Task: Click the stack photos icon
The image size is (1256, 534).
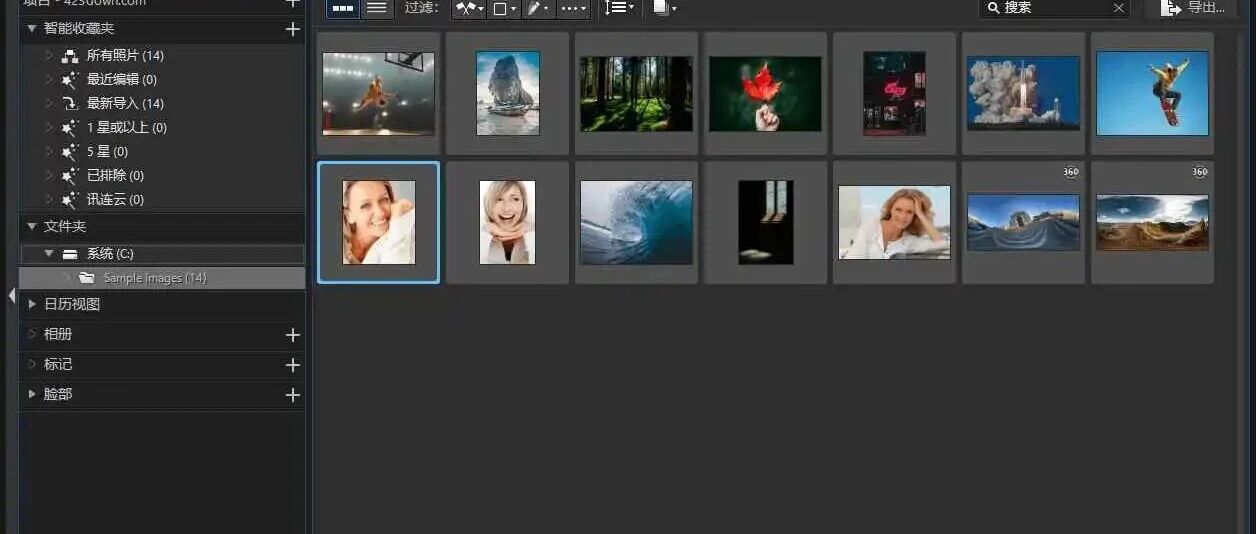Action: [662, 8]
